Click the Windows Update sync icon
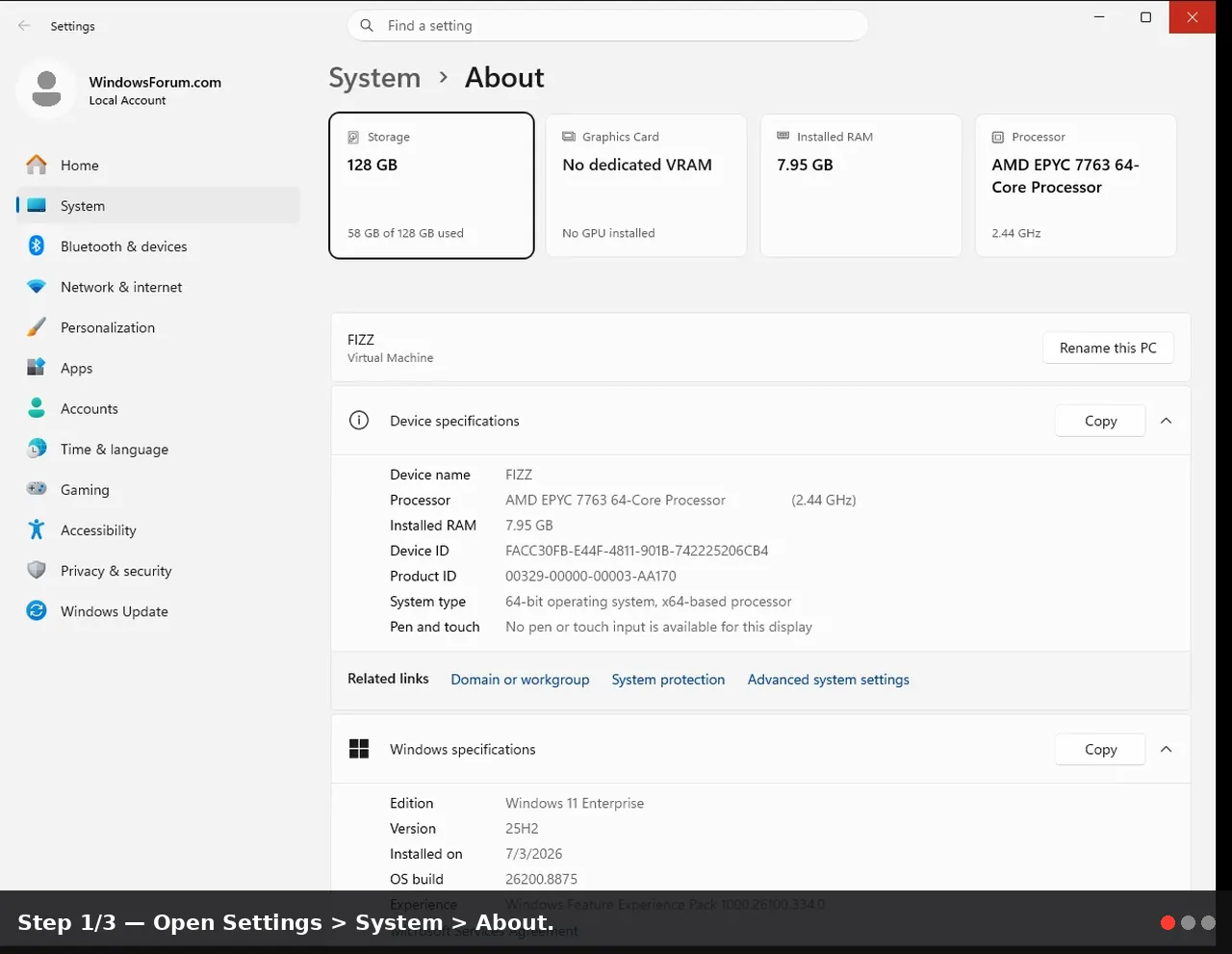The width and height of the screenshot is (1232, 954). [x=37, y=610]
